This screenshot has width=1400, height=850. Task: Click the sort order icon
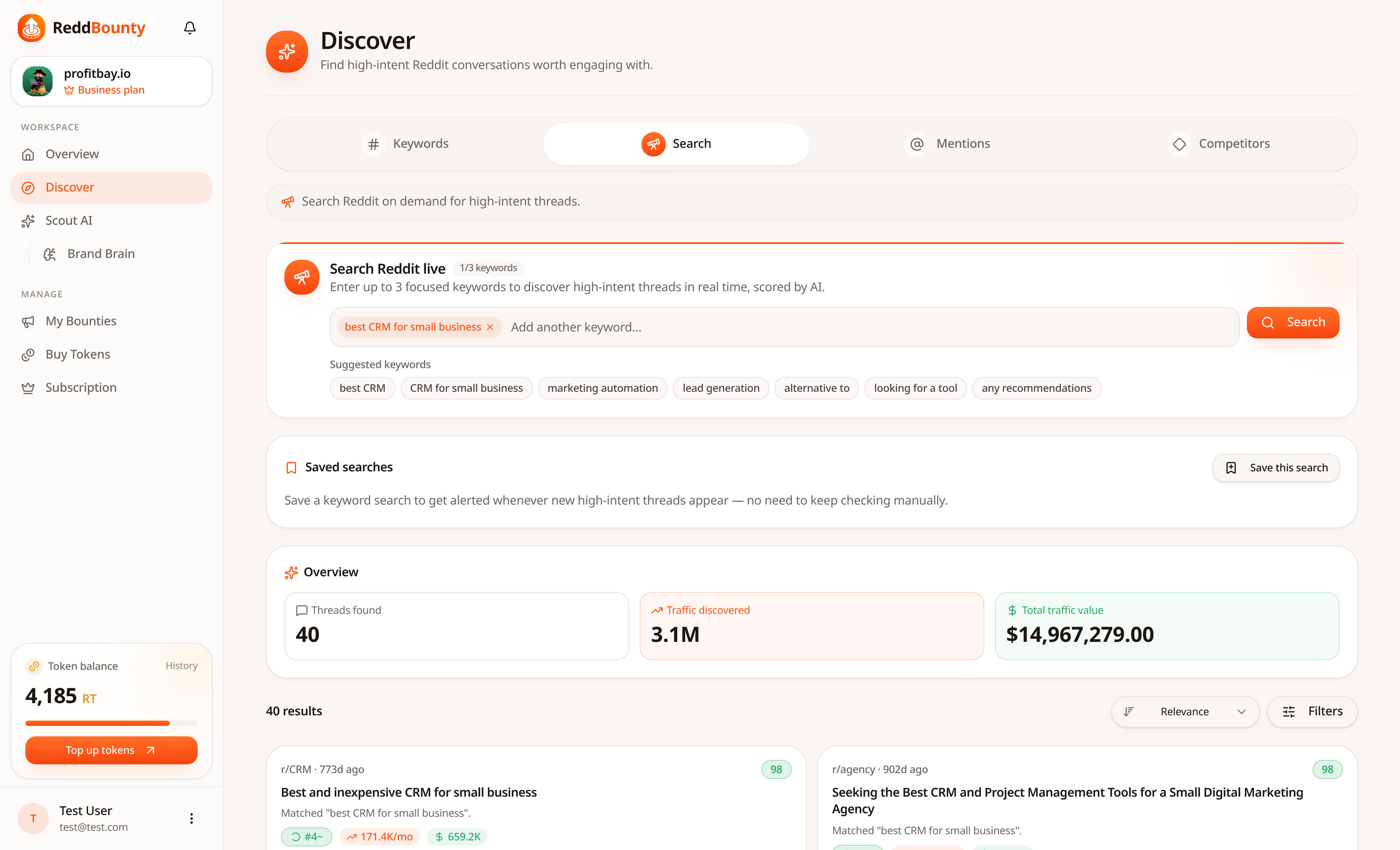(x=1129, y=712)
